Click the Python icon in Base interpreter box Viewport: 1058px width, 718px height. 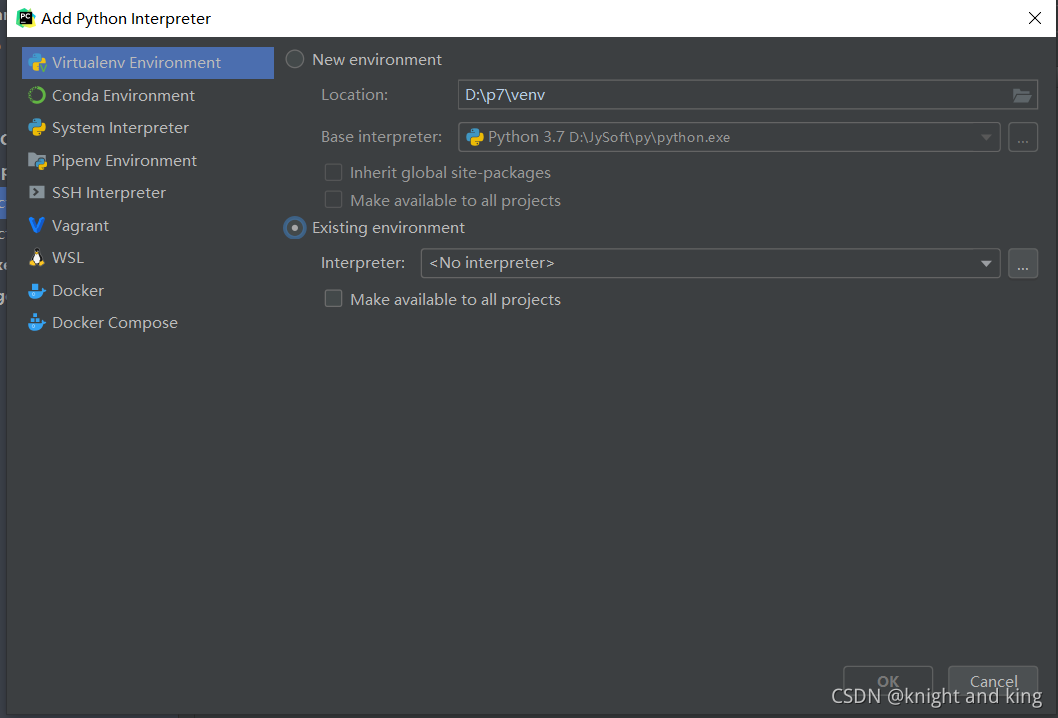click(475, 137)
